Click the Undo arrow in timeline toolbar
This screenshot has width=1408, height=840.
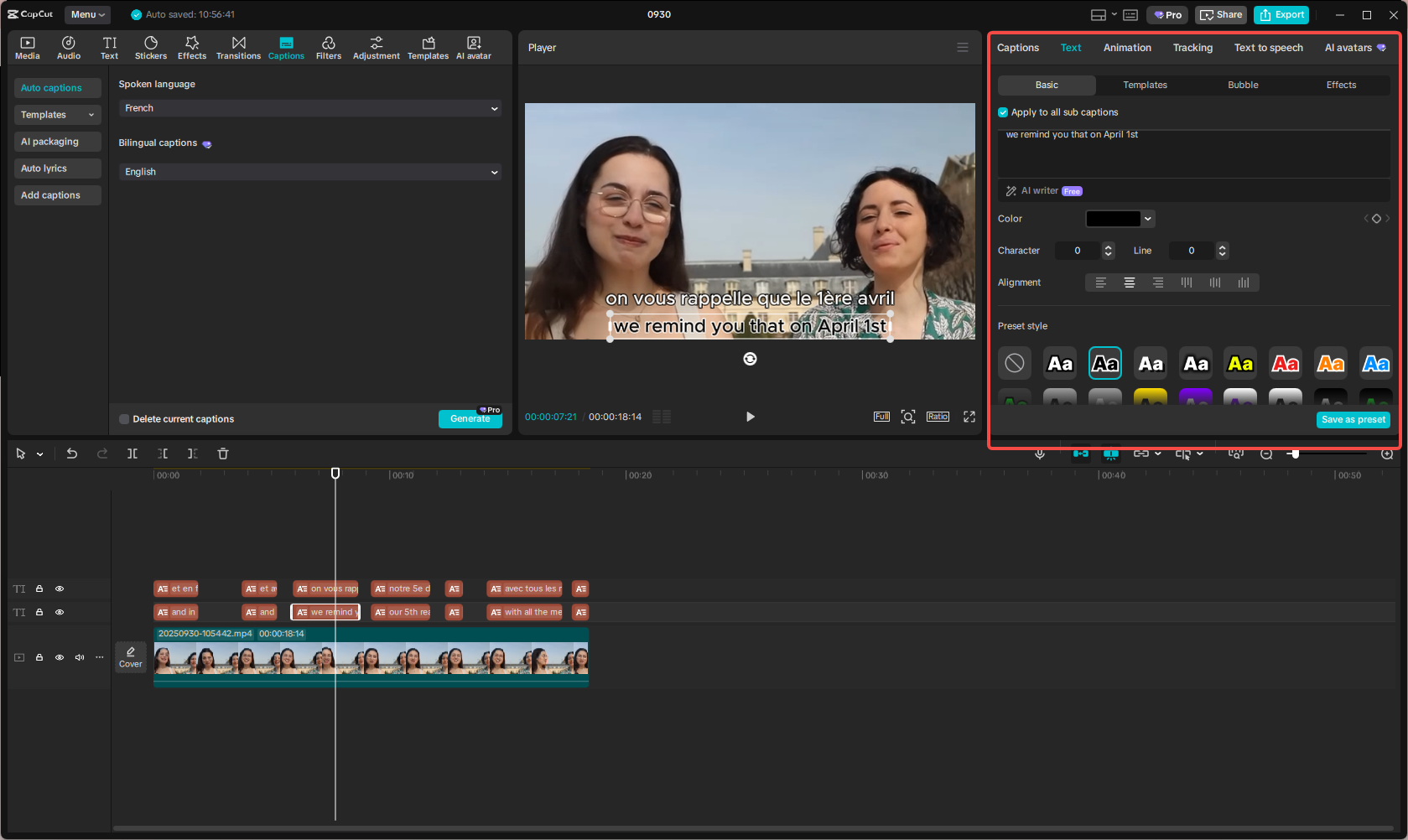72,454
